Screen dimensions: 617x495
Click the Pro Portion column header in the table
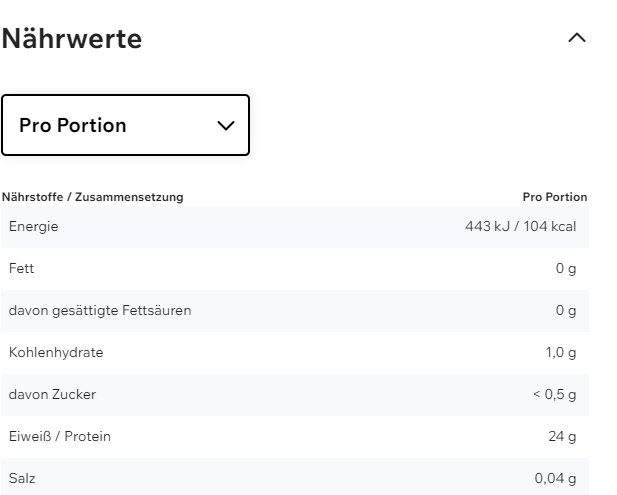(x=555, y=197)
